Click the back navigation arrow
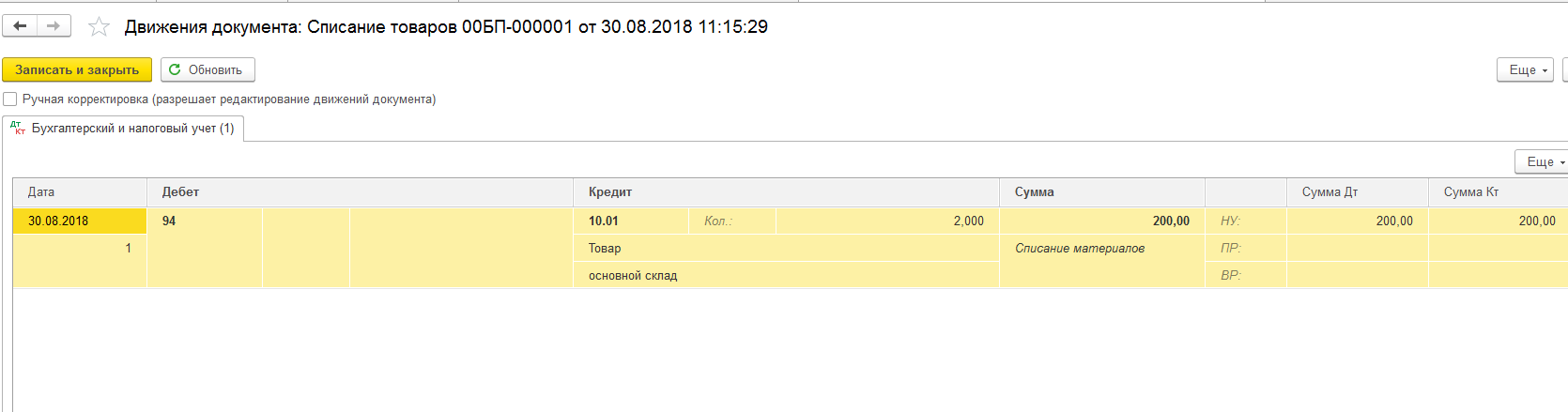 coord(20,26)
